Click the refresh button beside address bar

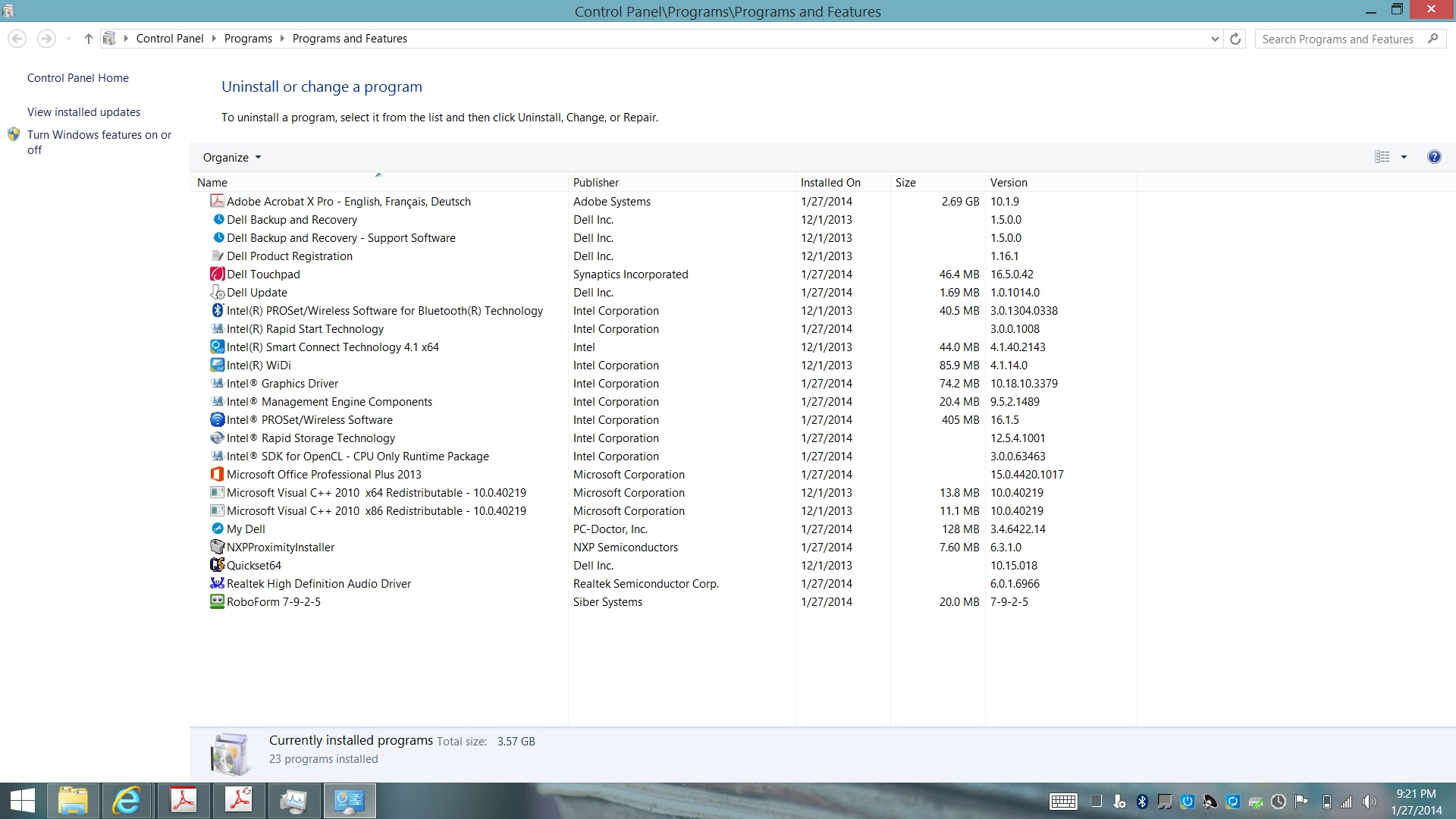pyautogui.click(x=1235, y=39)
